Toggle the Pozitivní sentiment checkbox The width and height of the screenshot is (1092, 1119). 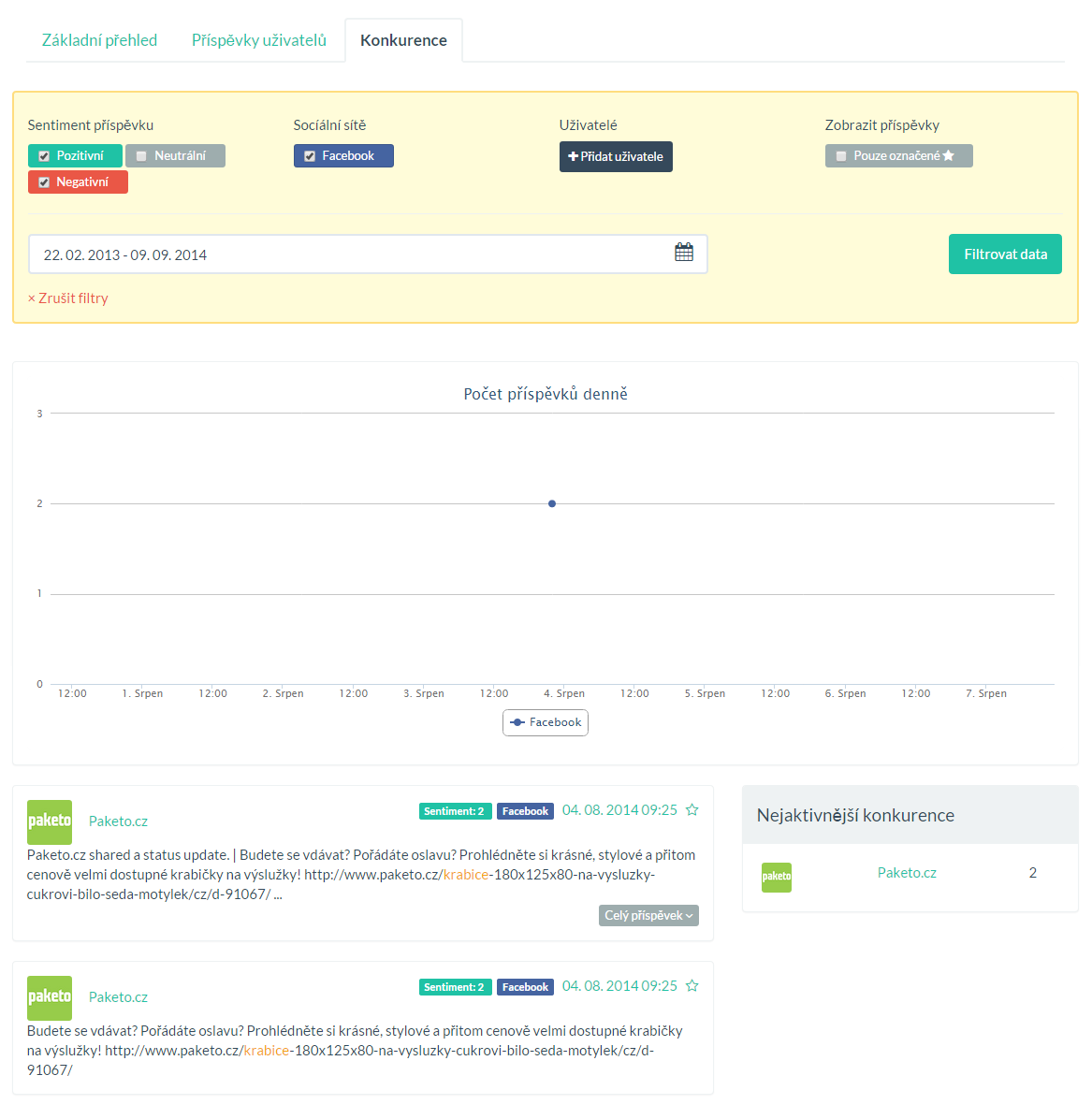tap(44, 156)
